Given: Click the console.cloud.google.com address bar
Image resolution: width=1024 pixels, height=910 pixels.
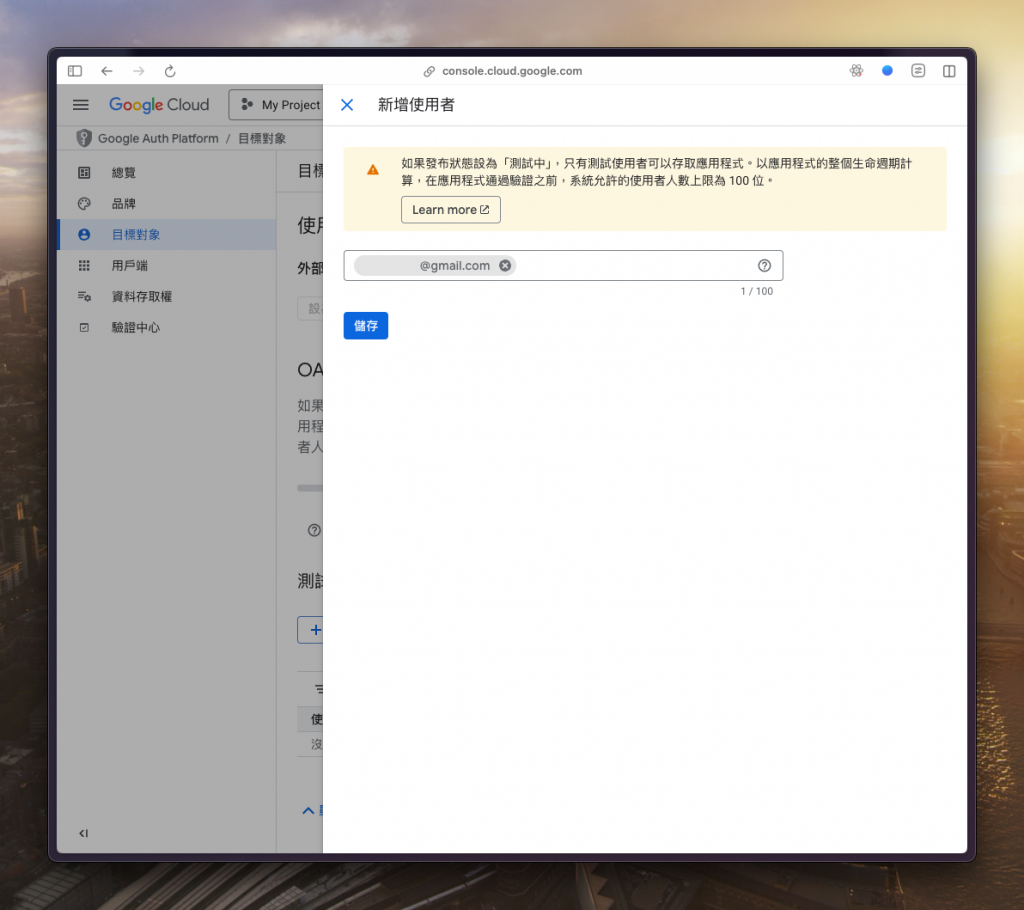Looking at the screenshot, I should [511, 71].
